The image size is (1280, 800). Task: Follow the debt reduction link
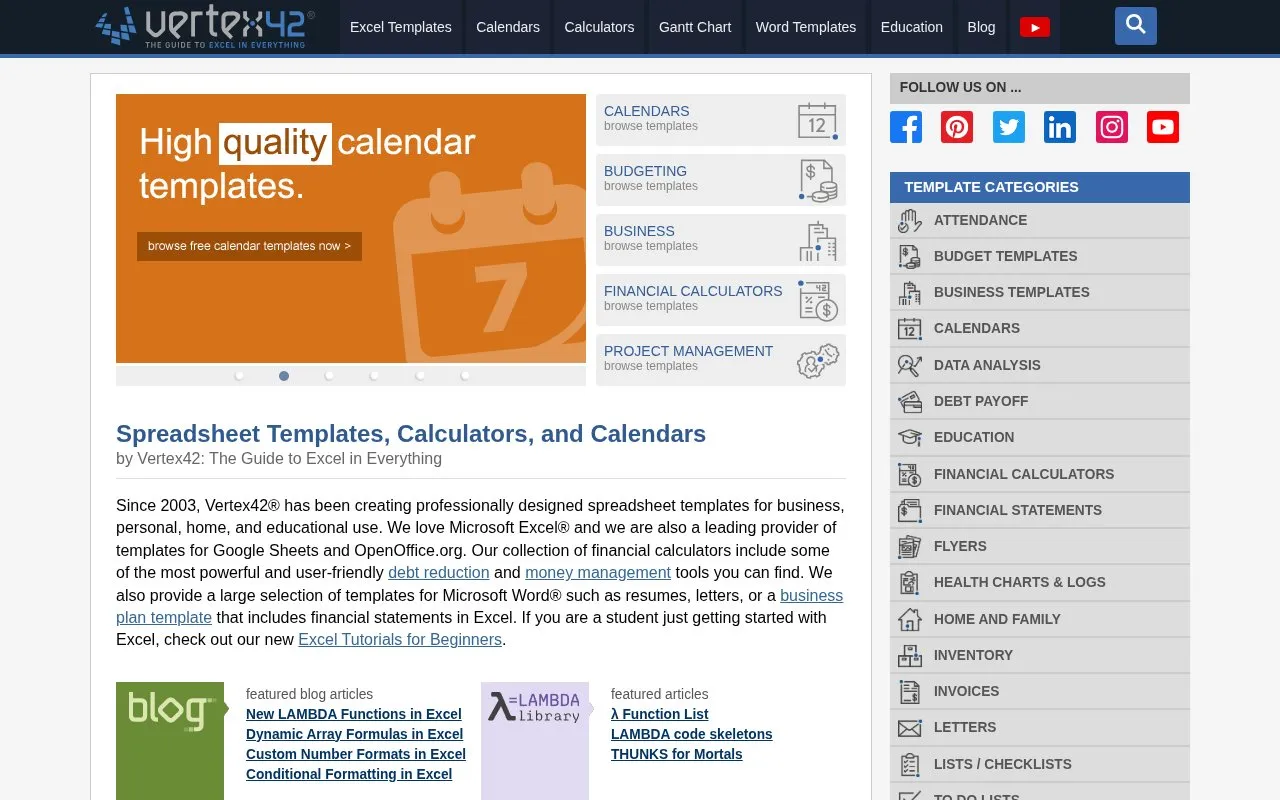click(439, 573)
